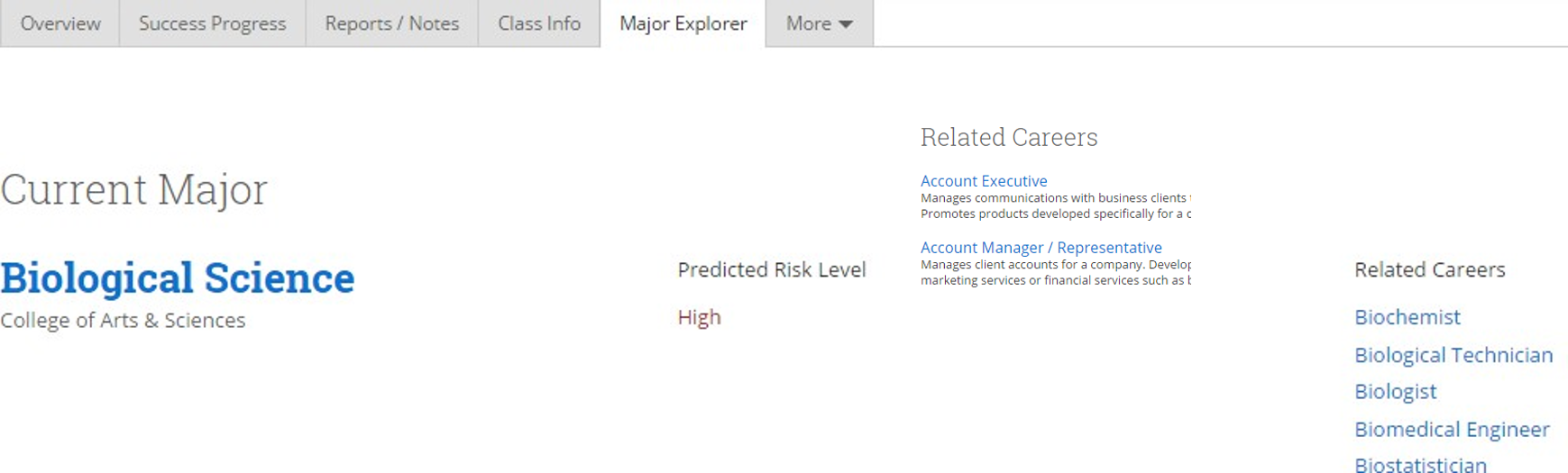
Task: Open the Biological Science major link
Action: pyautogui.click(x=178, y=277)
